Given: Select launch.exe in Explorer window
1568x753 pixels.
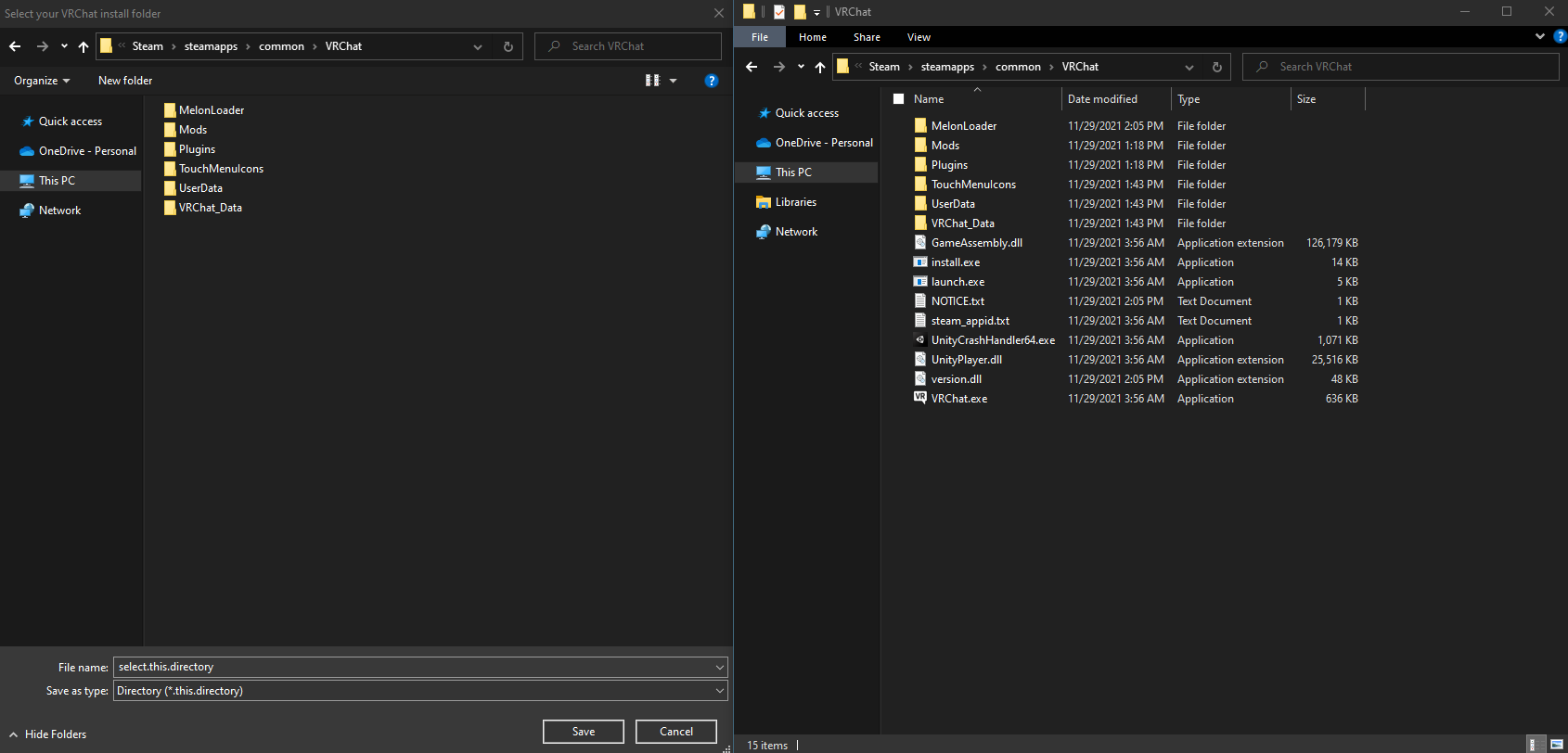Looking at the screenshot, I should (x=958, y=282).
